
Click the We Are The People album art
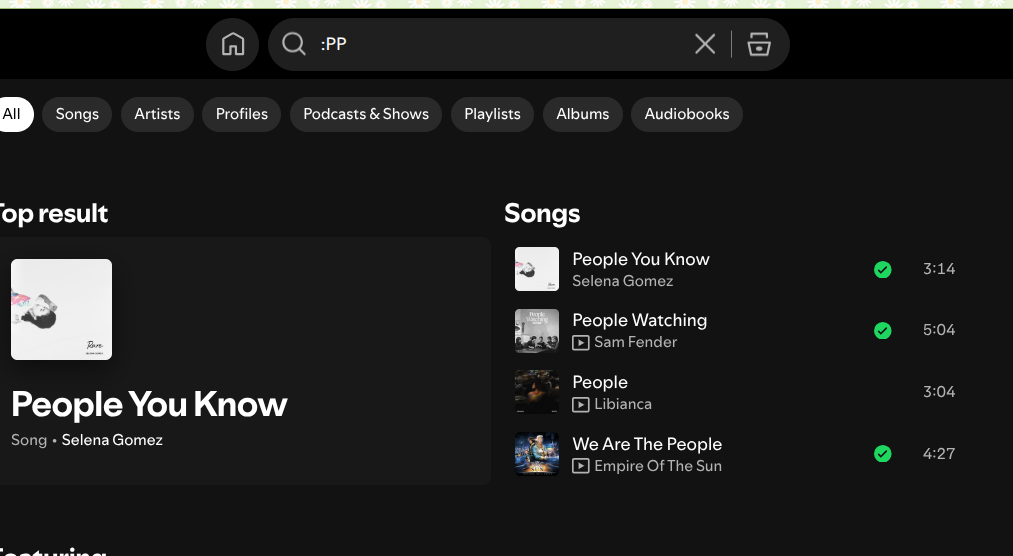click(x=537, y=453)
